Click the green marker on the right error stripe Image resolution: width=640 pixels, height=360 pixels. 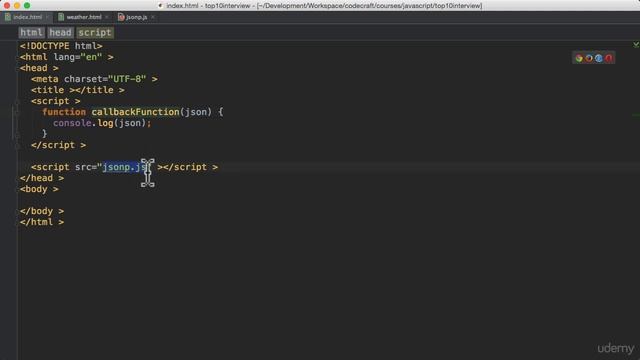click(636, 115)
